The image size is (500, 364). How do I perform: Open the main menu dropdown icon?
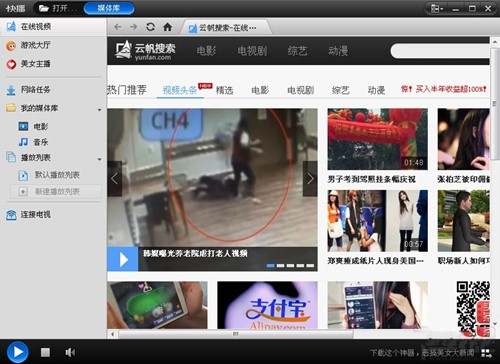437,9
